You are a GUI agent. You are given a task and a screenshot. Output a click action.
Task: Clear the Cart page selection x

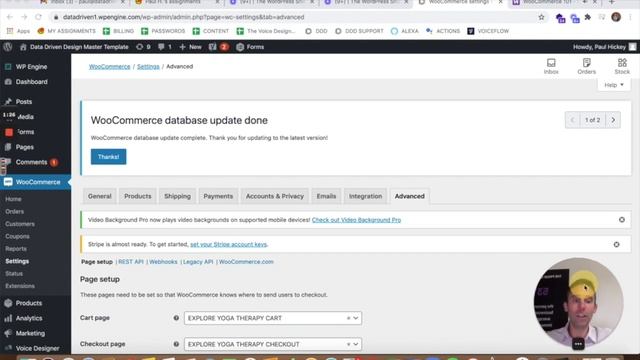348,318
